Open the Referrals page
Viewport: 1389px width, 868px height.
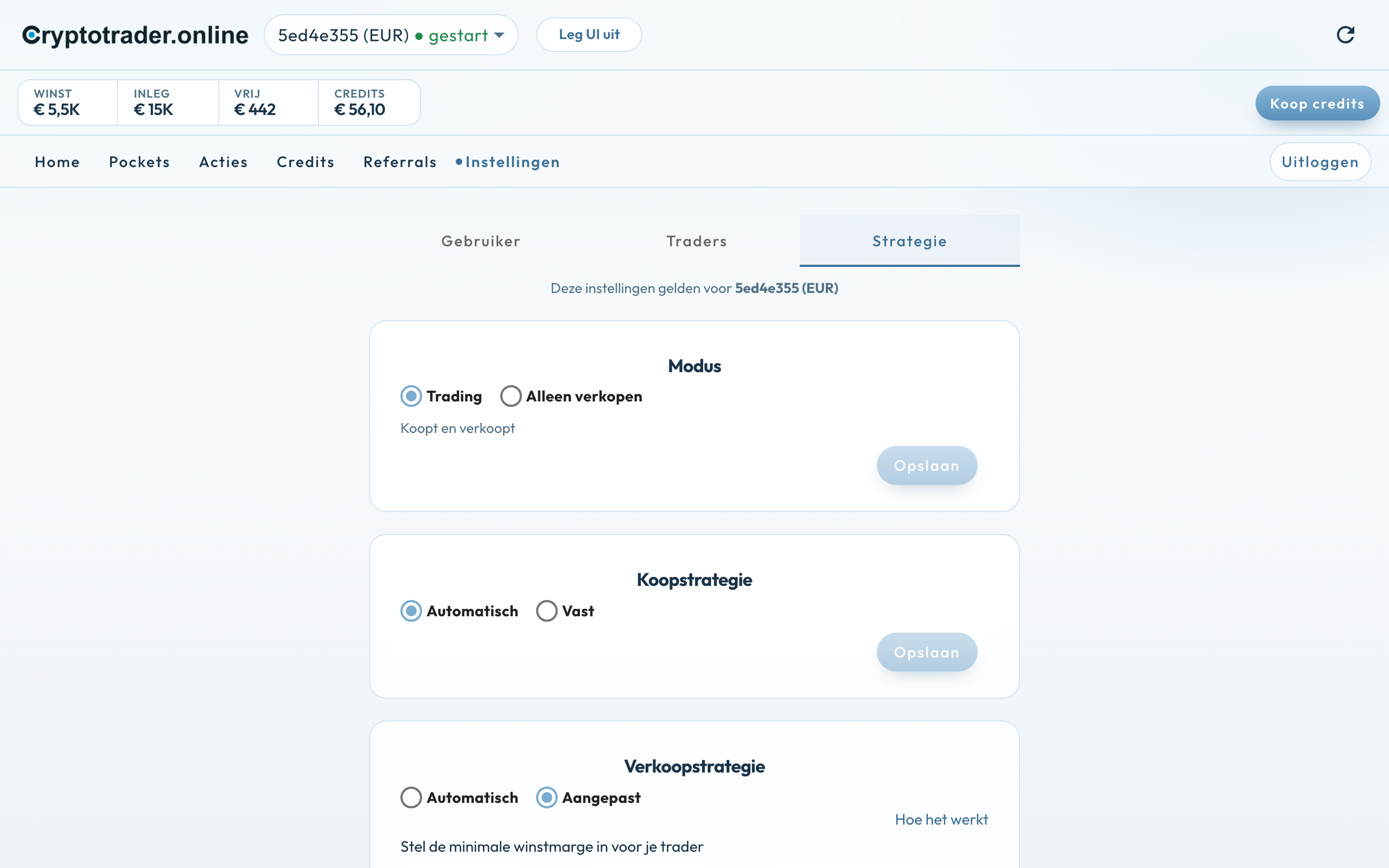pyautogui.click(x=400, y=162)
